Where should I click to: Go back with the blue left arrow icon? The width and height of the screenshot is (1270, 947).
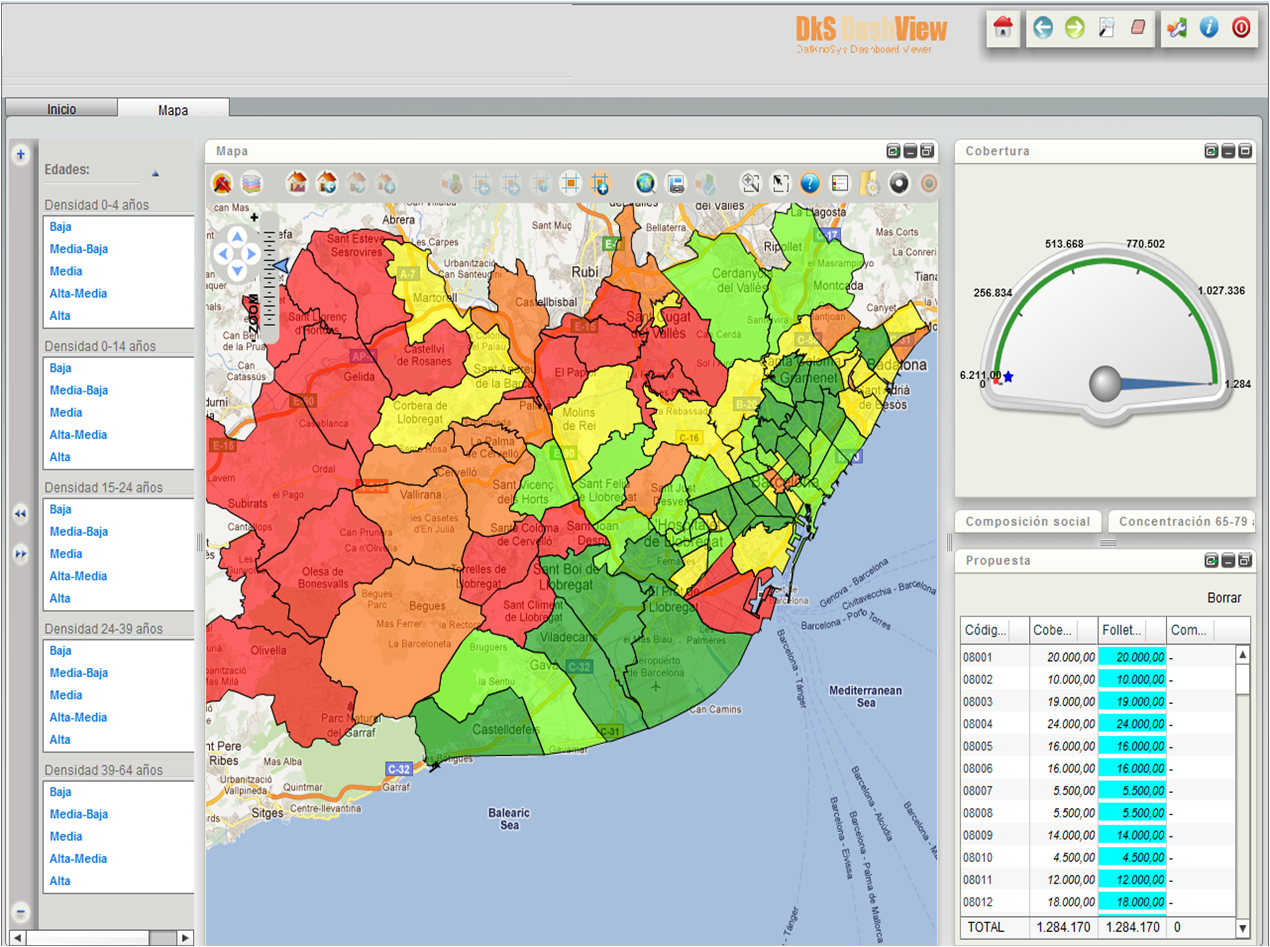click(x=1043, y=28)
